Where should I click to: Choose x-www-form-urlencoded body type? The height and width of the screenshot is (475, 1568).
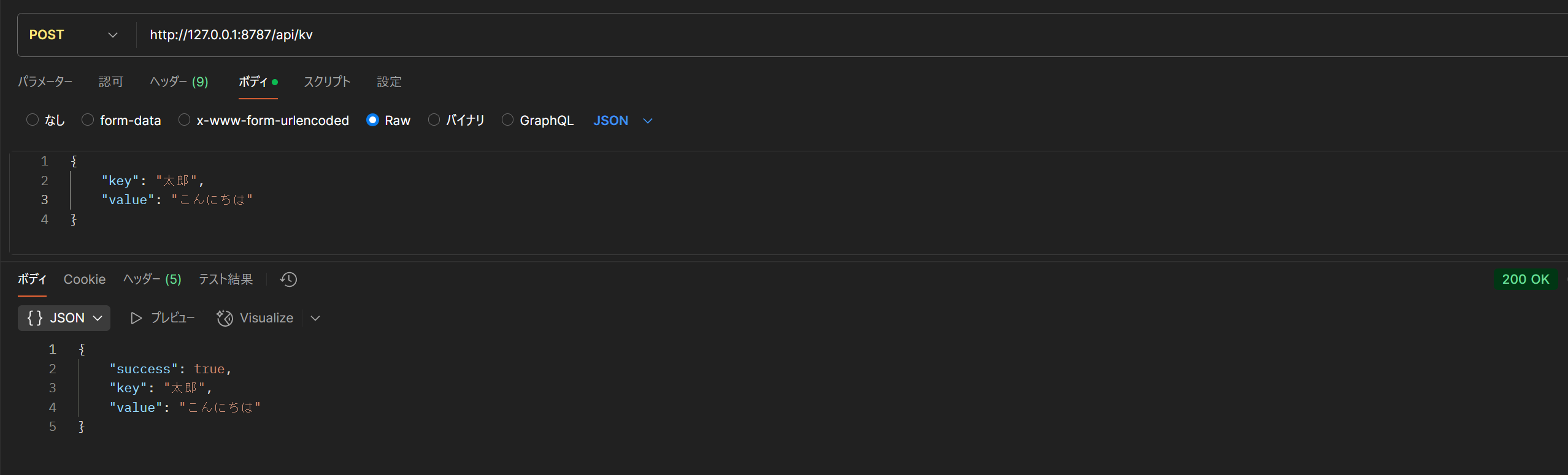click(x=184, y=120)
